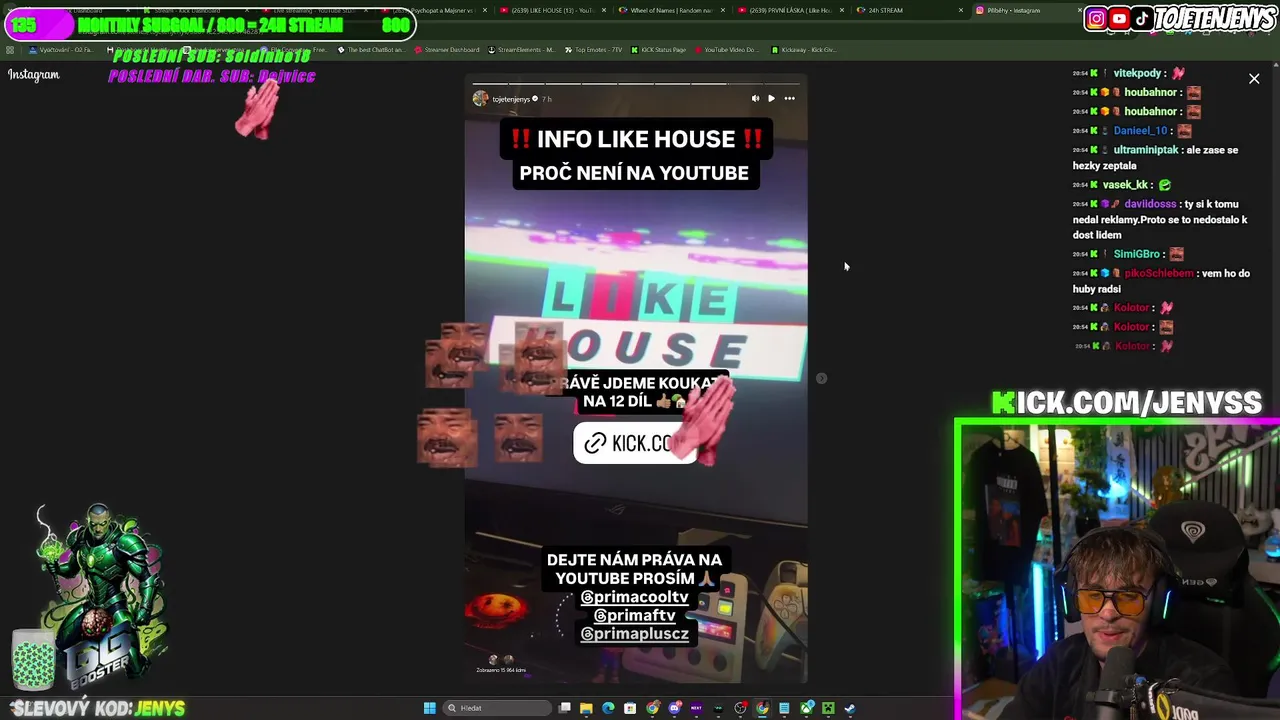Open the StreamElements bookmark
1280x720 pixels.
point(521,49)
